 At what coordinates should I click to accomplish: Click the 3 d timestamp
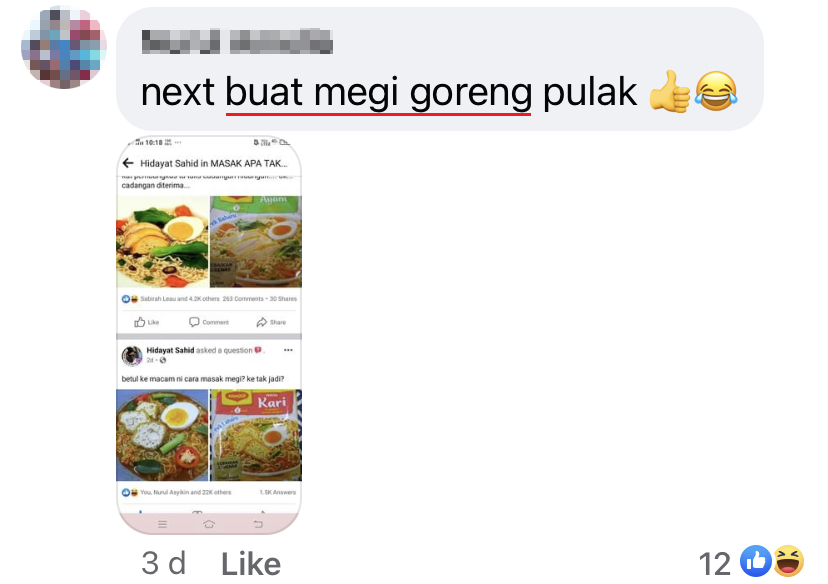pos(164,564)
